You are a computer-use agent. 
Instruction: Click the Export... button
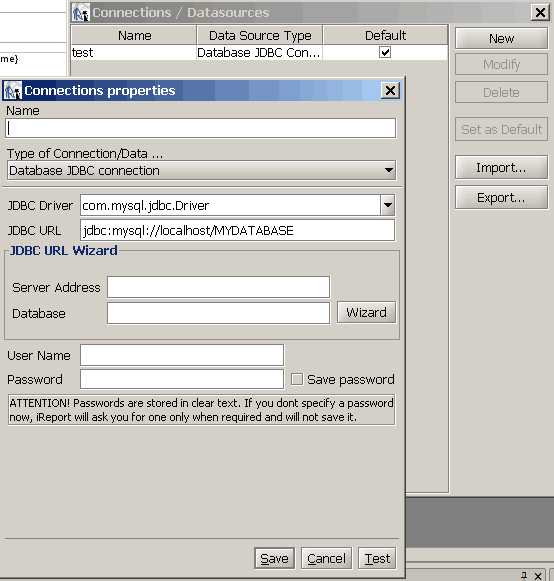tap(501, 197)
